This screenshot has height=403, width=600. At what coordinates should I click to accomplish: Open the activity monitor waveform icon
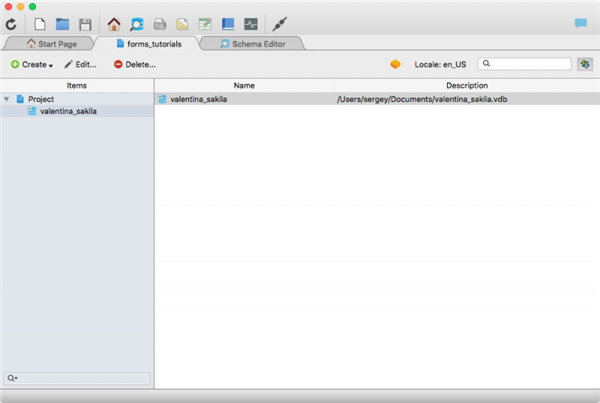[x=250, y=22]
